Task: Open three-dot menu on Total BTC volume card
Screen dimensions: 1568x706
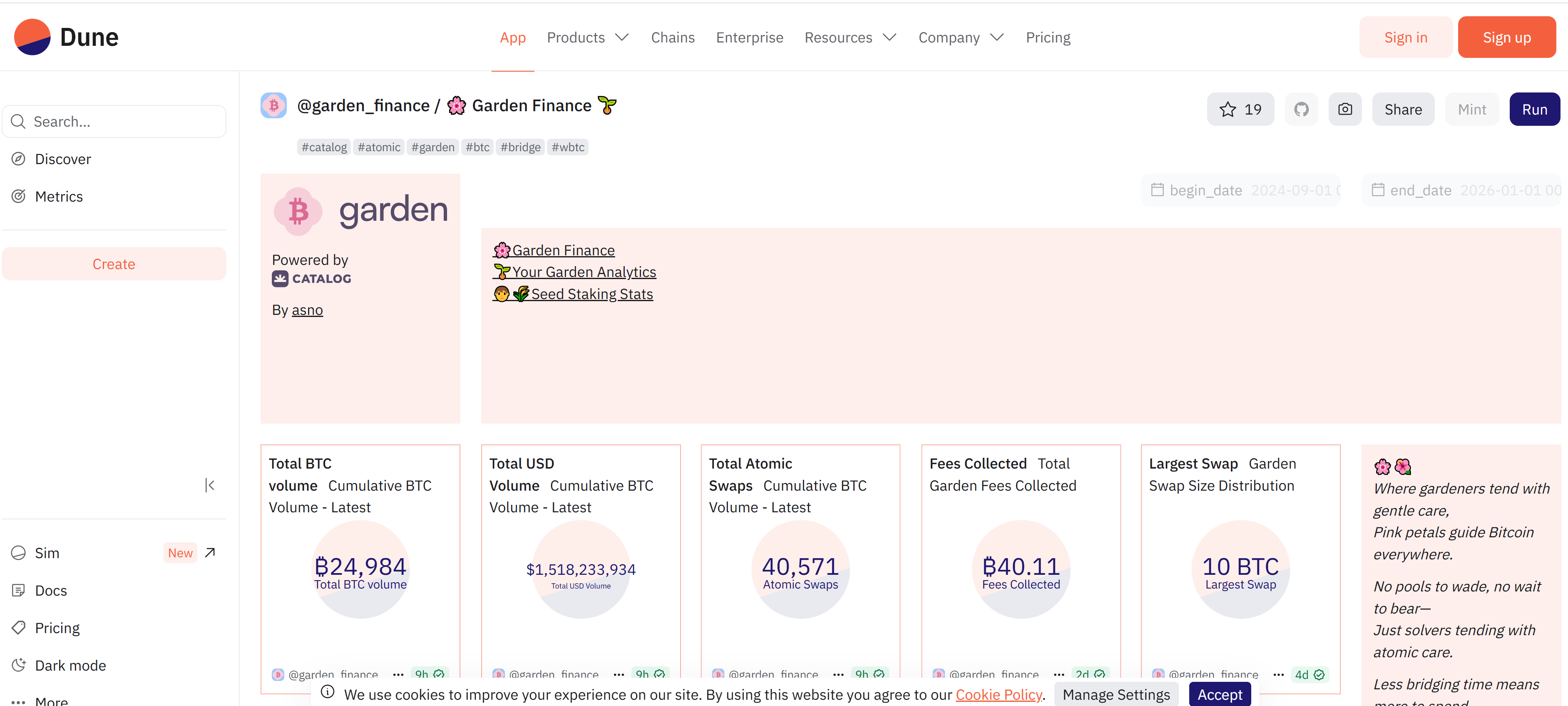Action: [x=398, y=674]
